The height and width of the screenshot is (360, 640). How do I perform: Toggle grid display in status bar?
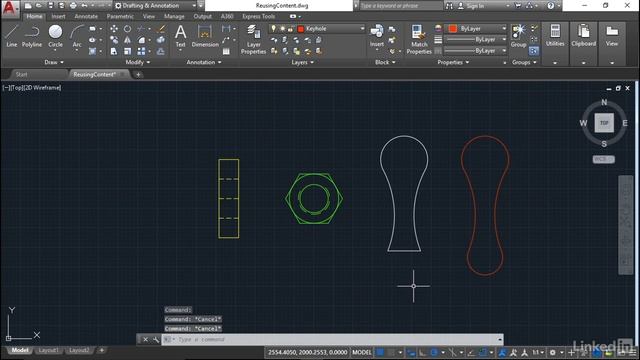click(380, 353)
